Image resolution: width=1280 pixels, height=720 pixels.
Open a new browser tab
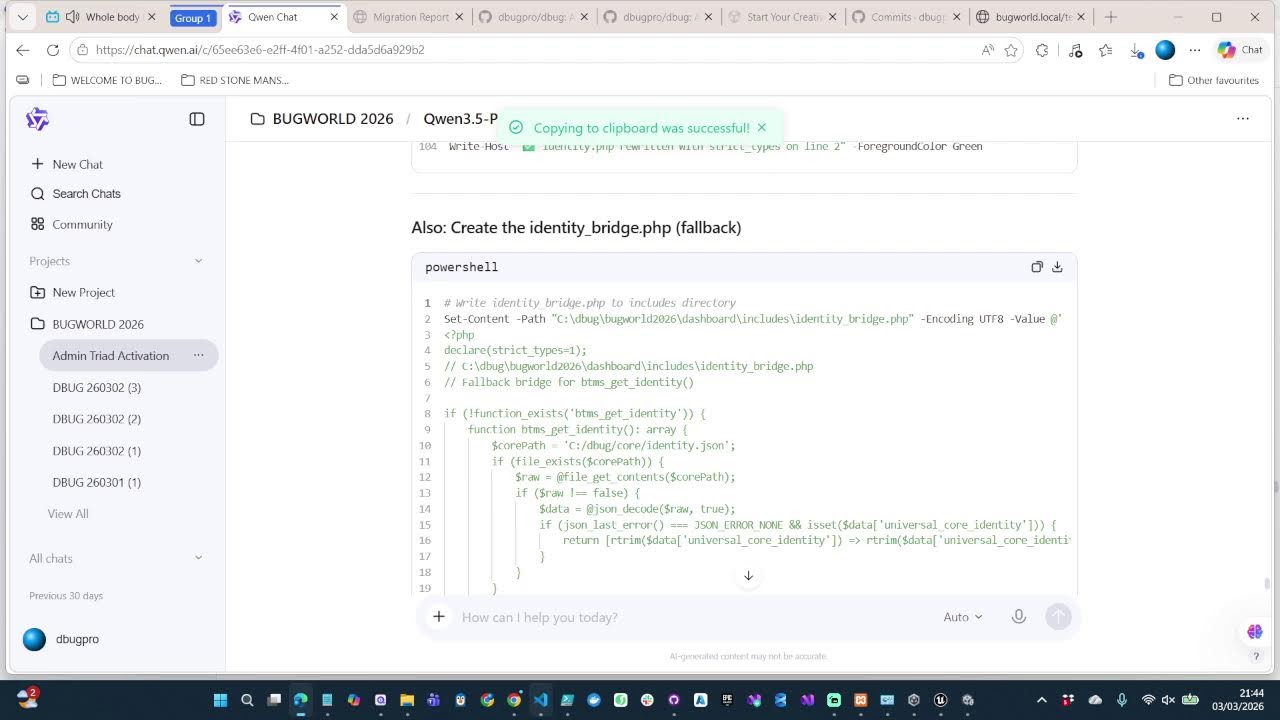pos(1110,17)
